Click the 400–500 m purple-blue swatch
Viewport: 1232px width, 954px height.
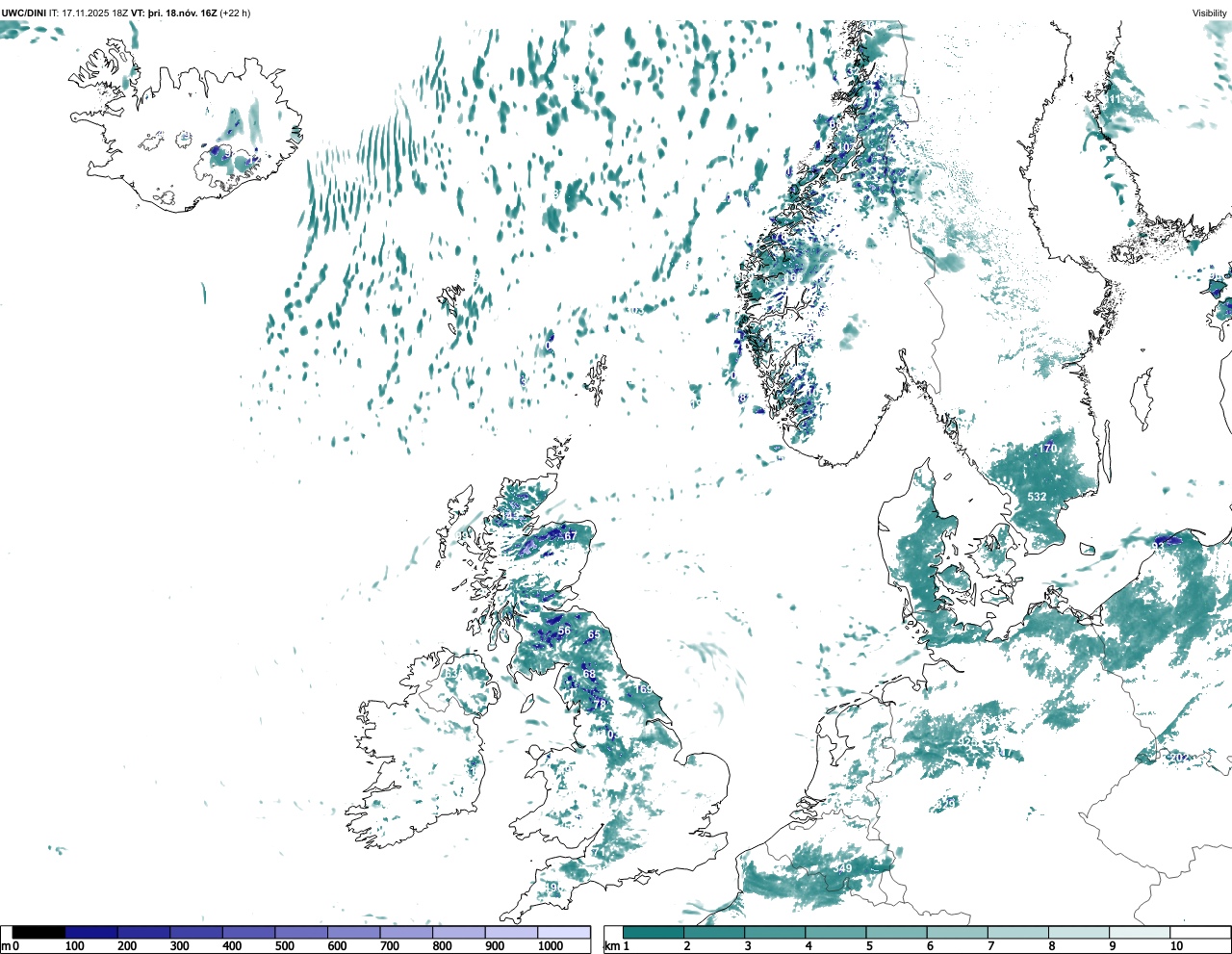[248, 932]
